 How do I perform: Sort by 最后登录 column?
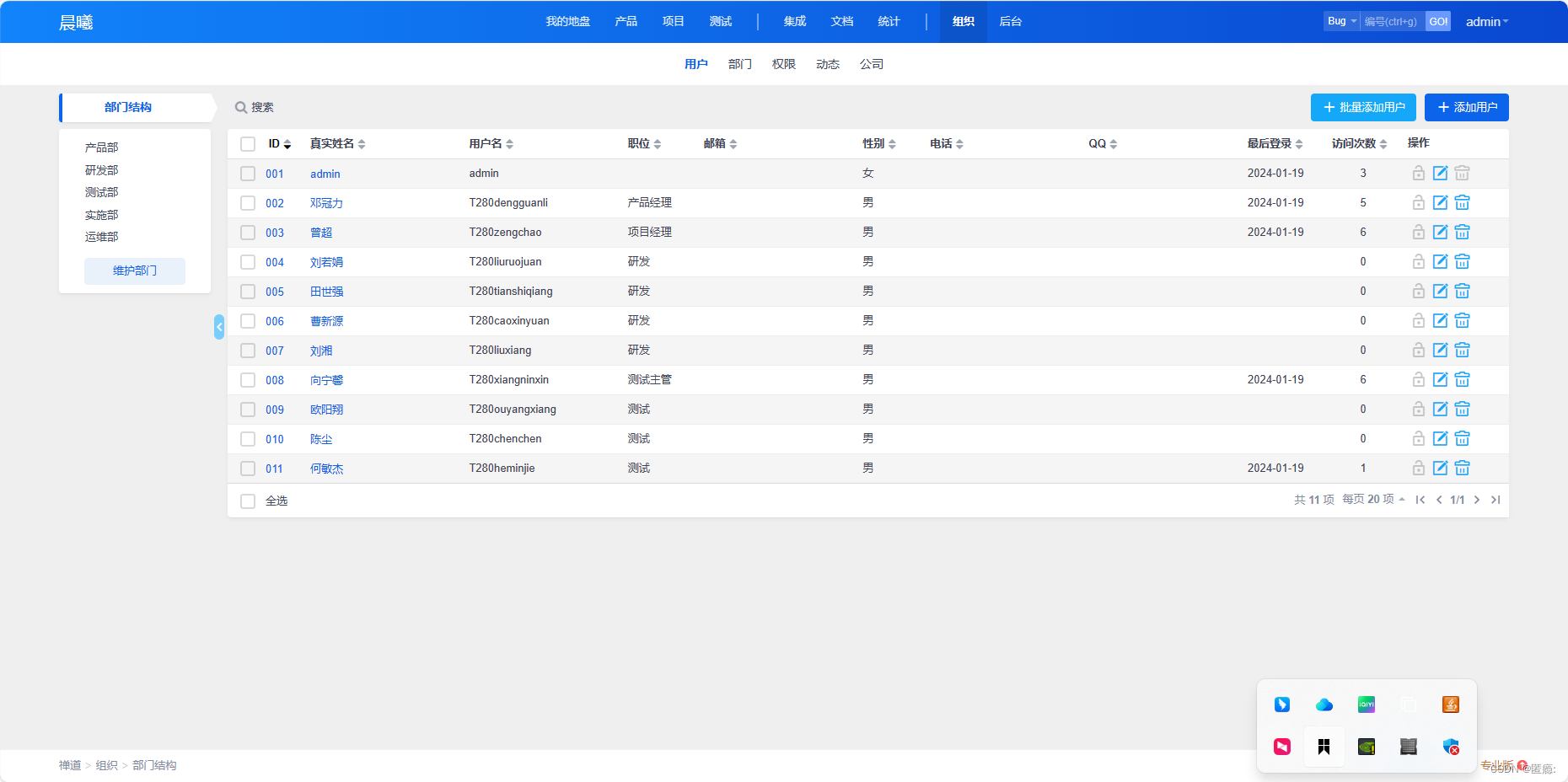(x=1275, y=144)
